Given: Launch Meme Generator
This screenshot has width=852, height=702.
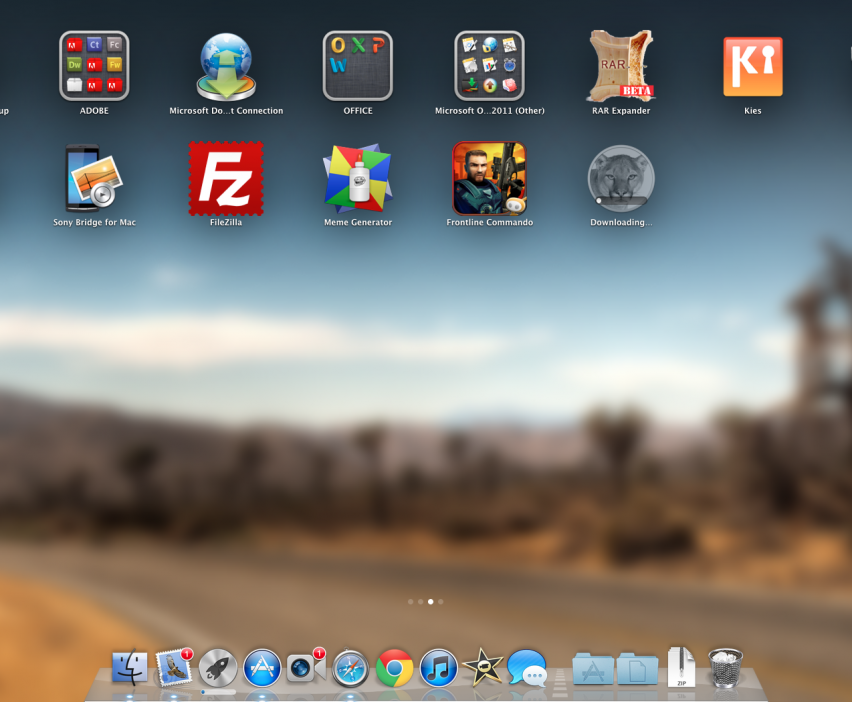Looking at the screenshot, I should coord(357,178).
